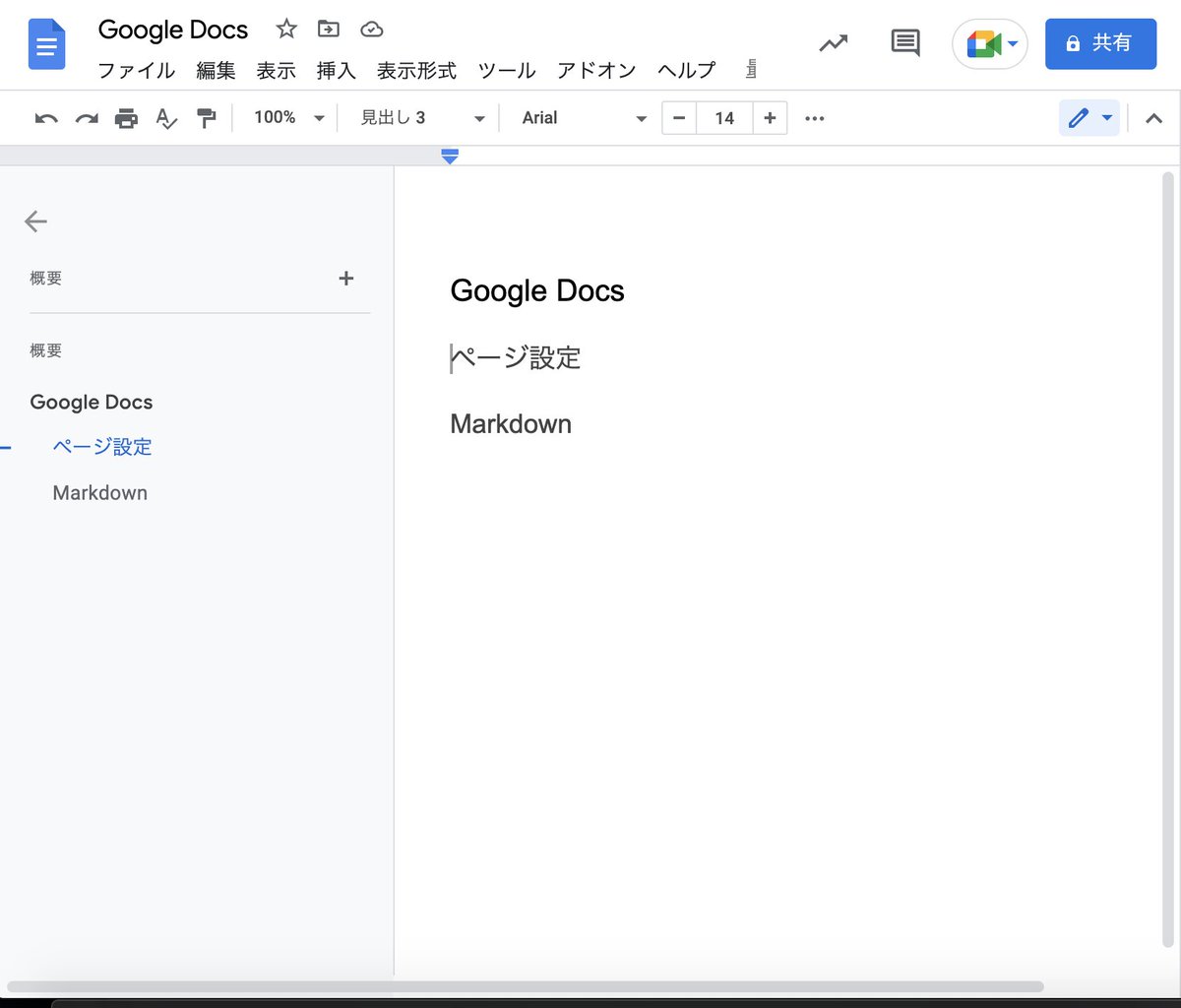Open the 編集 menu
This screenshot has width=1181, height=1008.
click(x=216, y=71)
